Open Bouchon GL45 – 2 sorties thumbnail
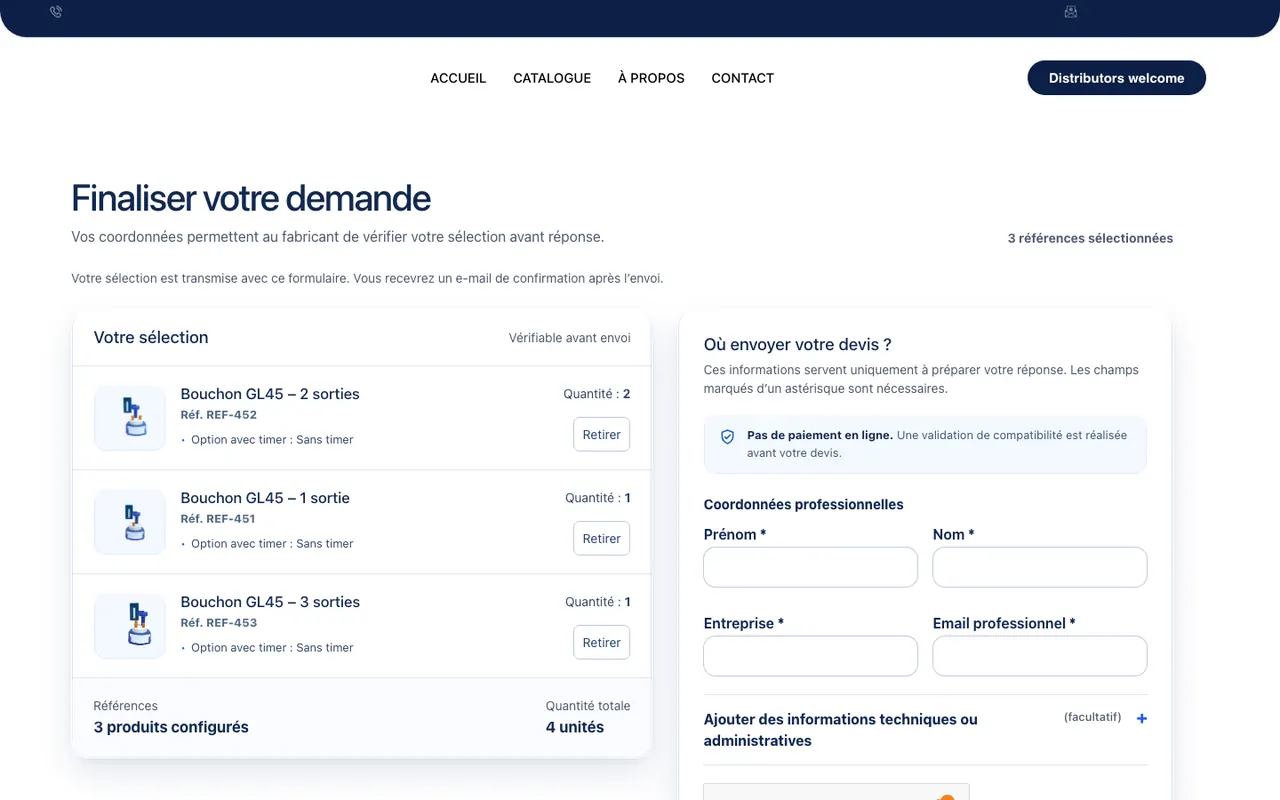This screenshot has height=800, width=1280. coord(130,418)
